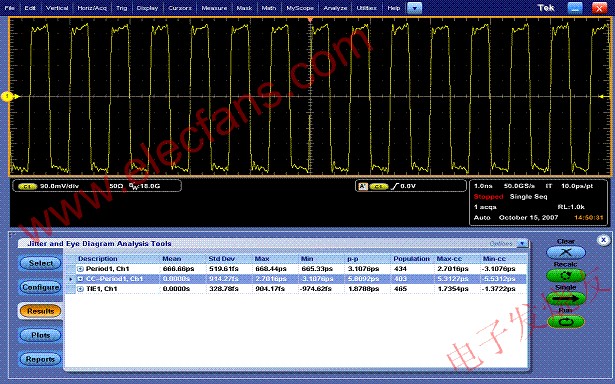Open the Reports section
The width and height of the screenshot is (615, 384).
coord(40,359)
